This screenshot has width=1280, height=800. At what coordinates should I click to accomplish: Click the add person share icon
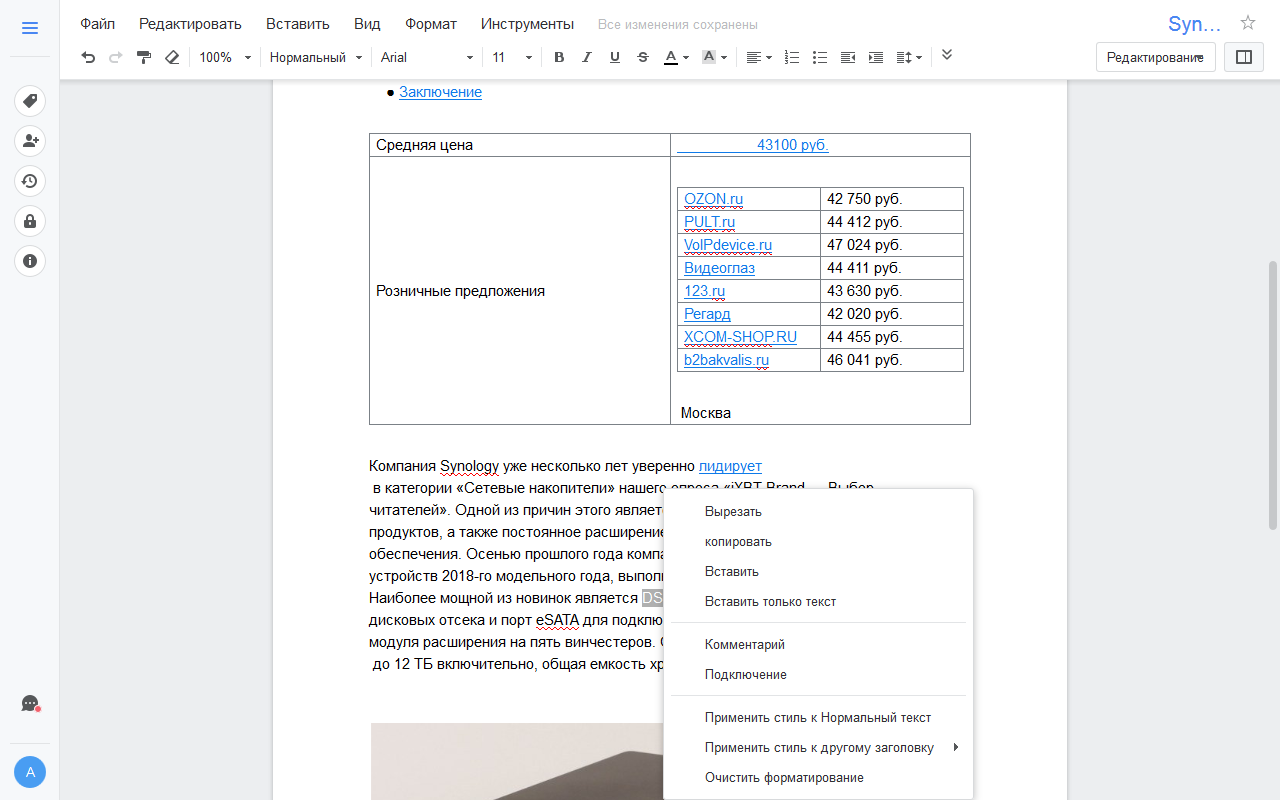pyautogui.click(x=30, y=141)
